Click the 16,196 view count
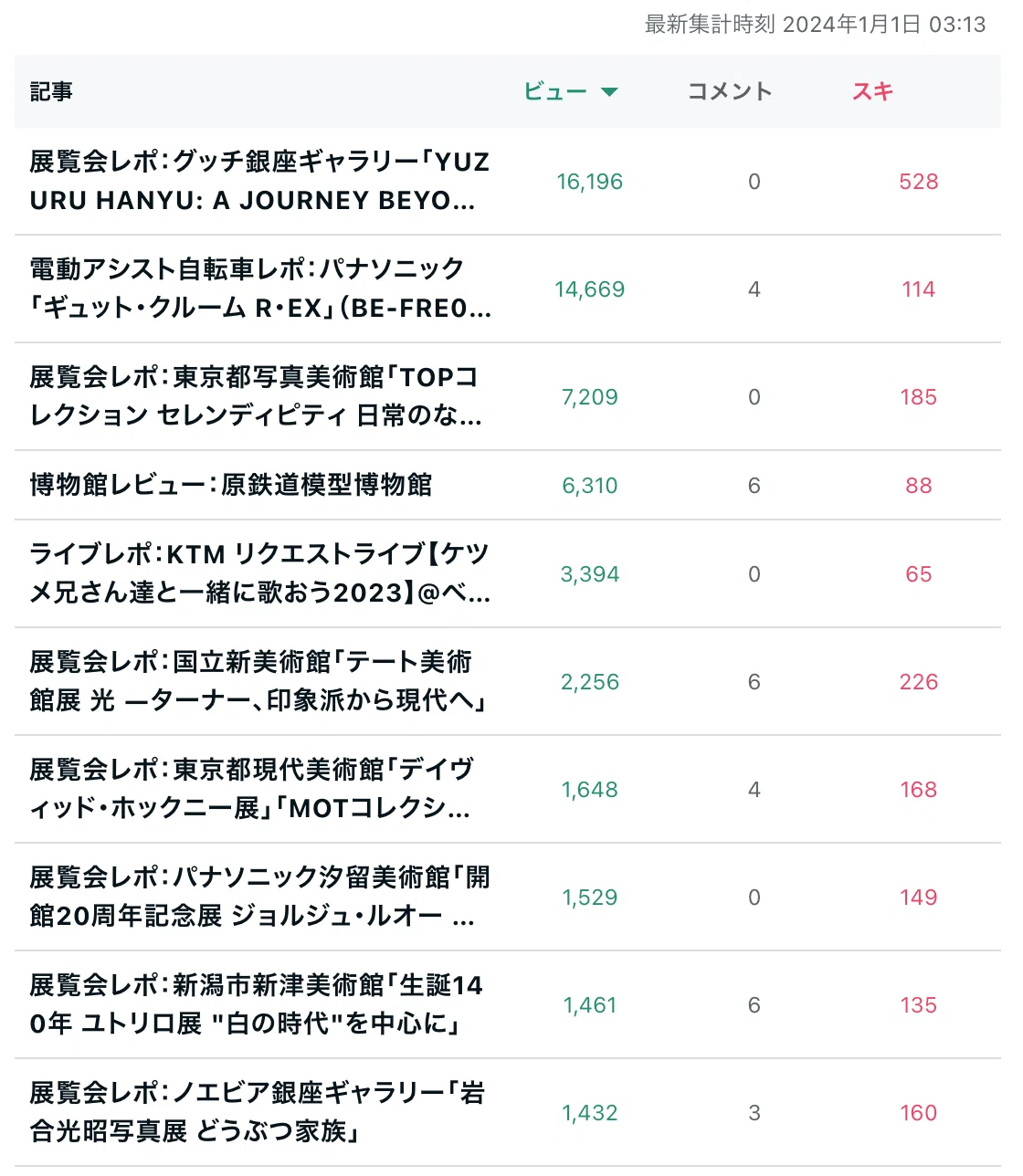 pos(590,182)
